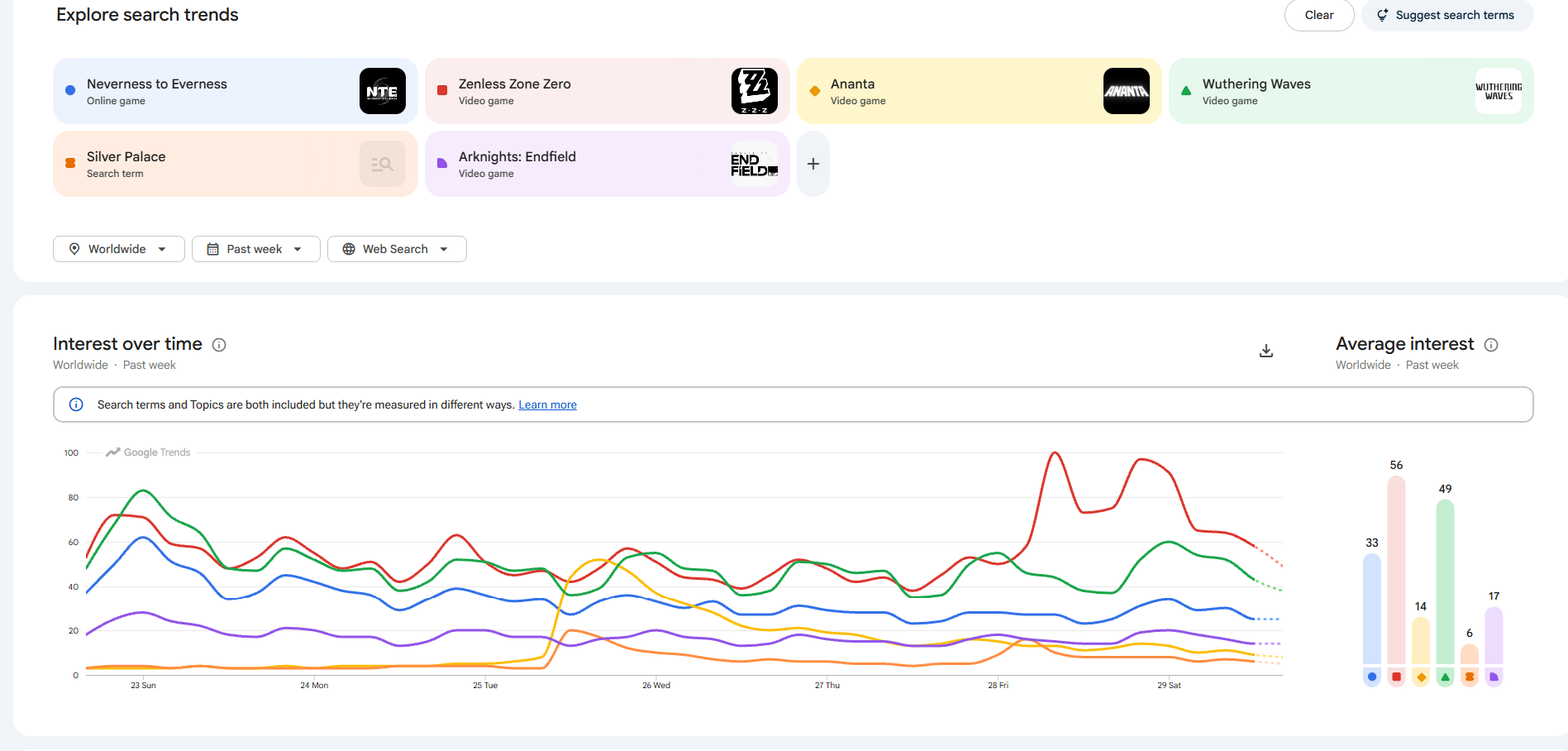Screen dimensions: 1568x751
Task: Click the yellow diamond marker on Ananta card
Action: pyautogui.click(x=815, y=91)
